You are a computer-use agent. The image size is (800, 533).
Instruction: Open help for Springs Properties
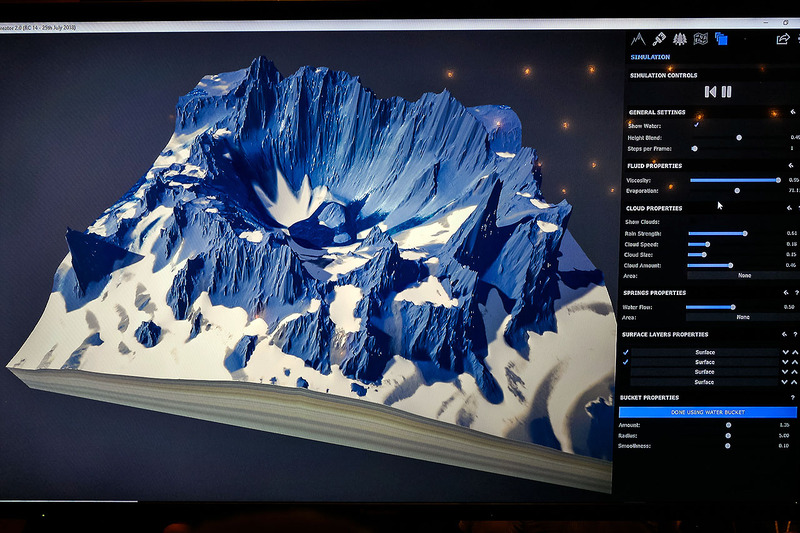point(796,293)
